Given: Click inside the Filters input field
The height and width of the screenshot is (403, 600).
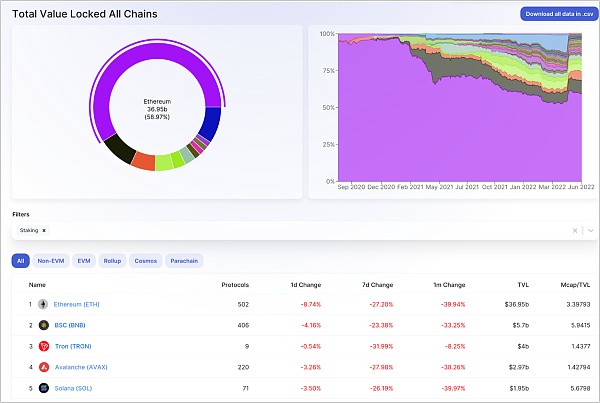Looking at the screenshot, I should tap(305, 230).
